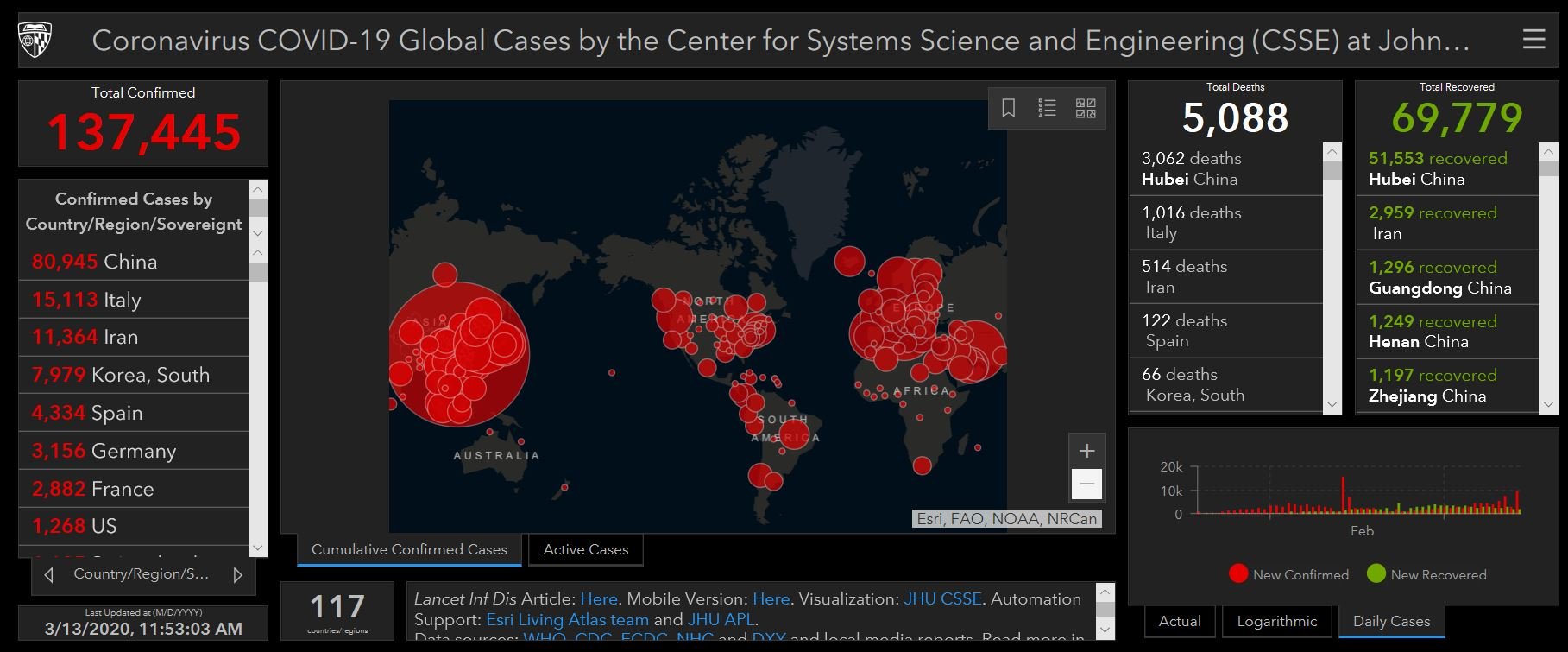The image size is (1568, 652).
Task: Select 11,364 Iran in country list
Action: [134, 337]
